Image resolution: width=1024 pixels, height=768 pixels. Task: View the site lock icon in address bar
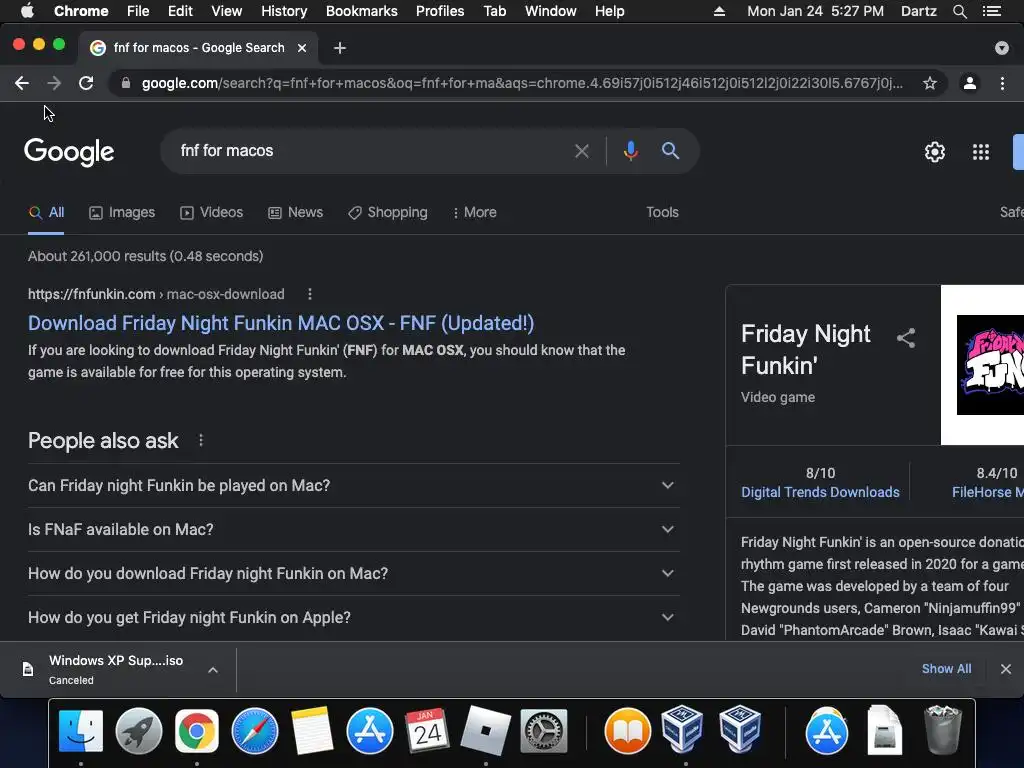point(126,83)
